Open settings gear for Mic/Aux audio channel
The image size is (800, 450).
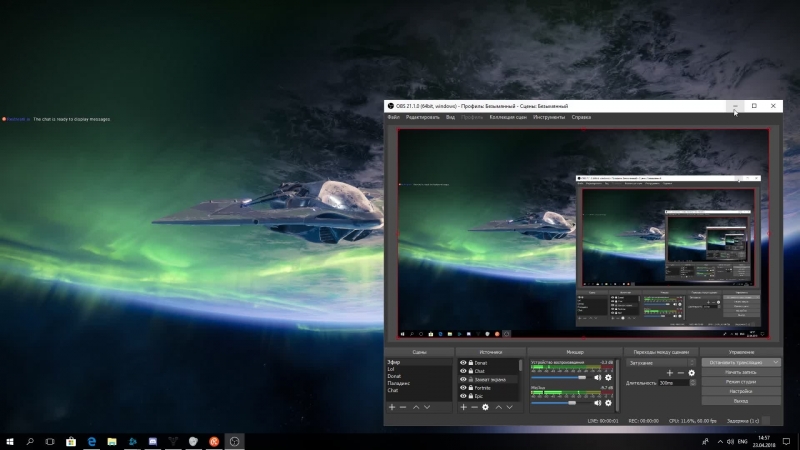[608, 403]
